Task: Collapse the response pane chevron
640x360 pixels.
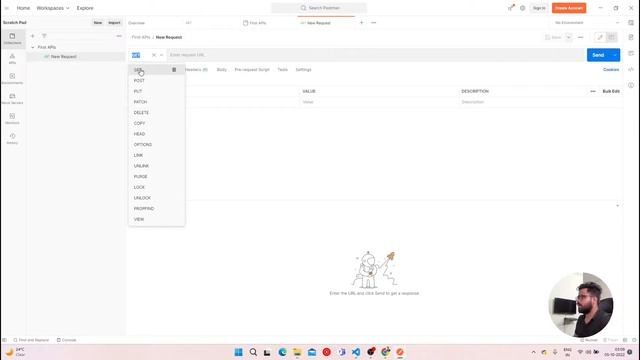Action: [617, 206]
